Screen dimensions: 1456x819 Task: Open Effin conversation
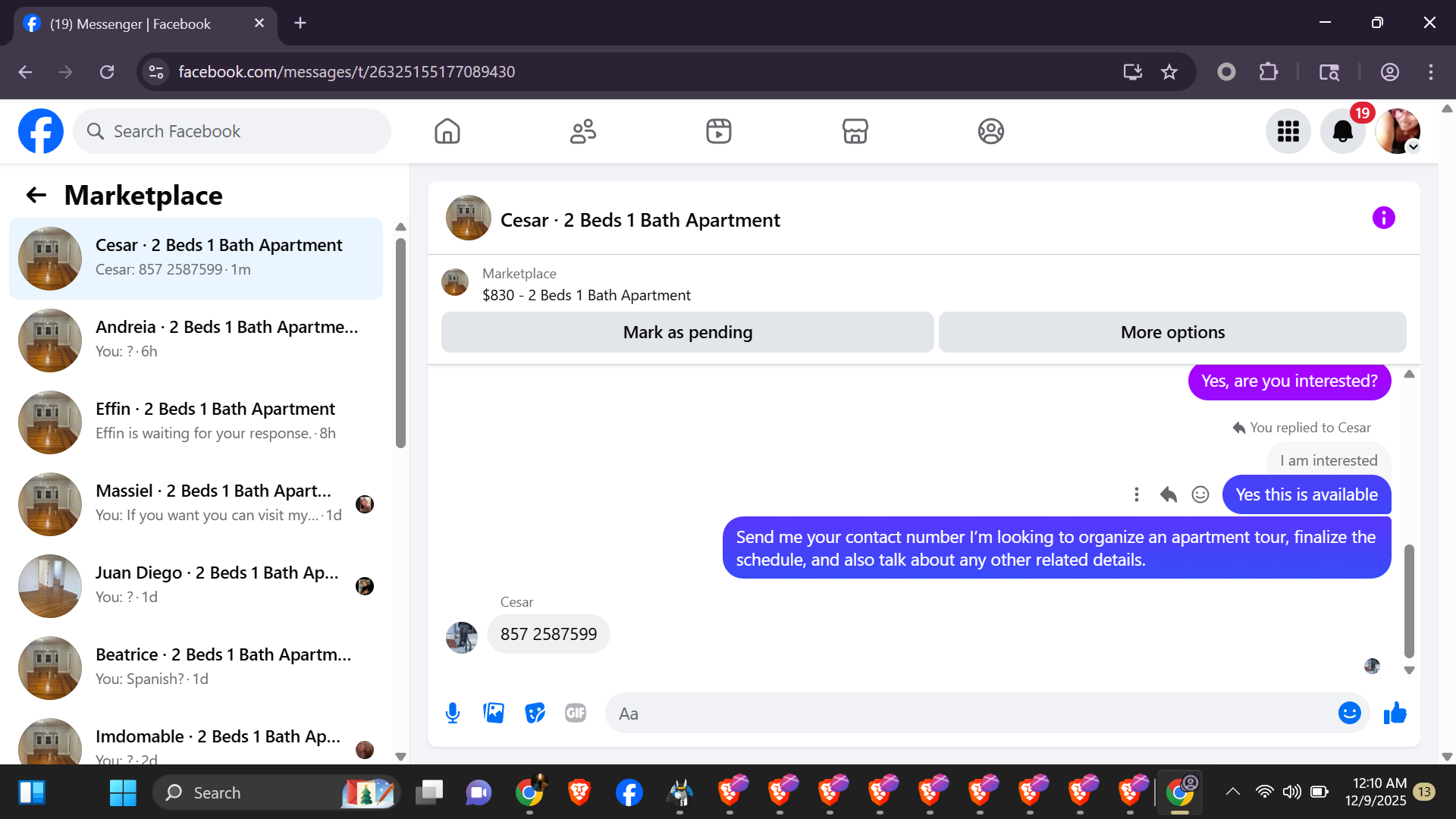[x=196, y=422]
